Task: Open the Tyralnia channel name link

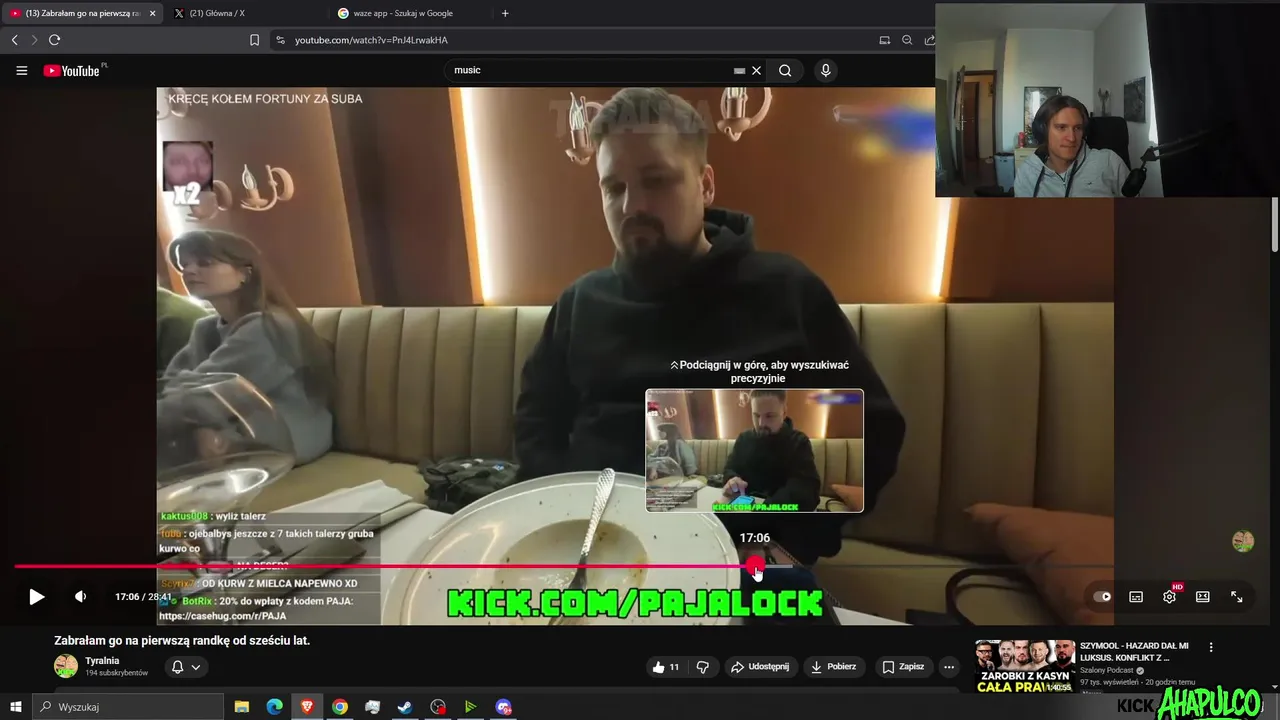Action: (x=102, y=661)
